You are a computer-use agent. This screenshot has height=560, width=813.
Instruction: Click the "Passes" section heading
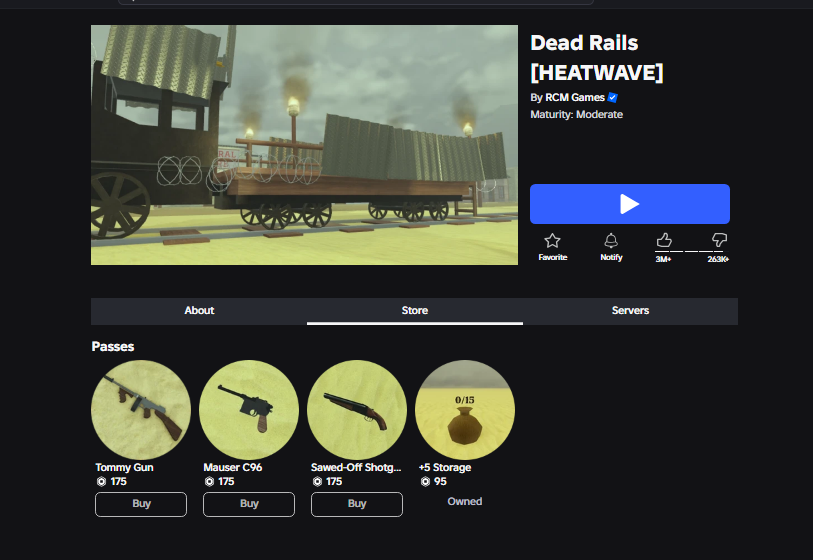pyautogui.click(x=113, y=346)
